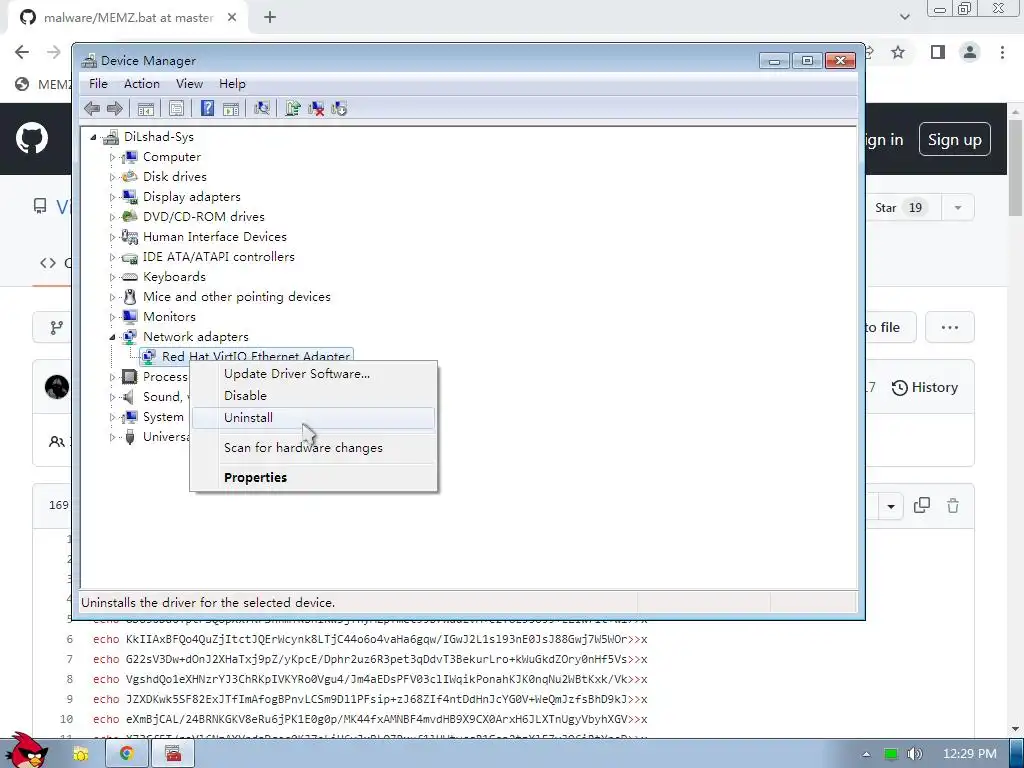
Task: Open the folder icon on the taskbar
Action: tap(81, 754)
